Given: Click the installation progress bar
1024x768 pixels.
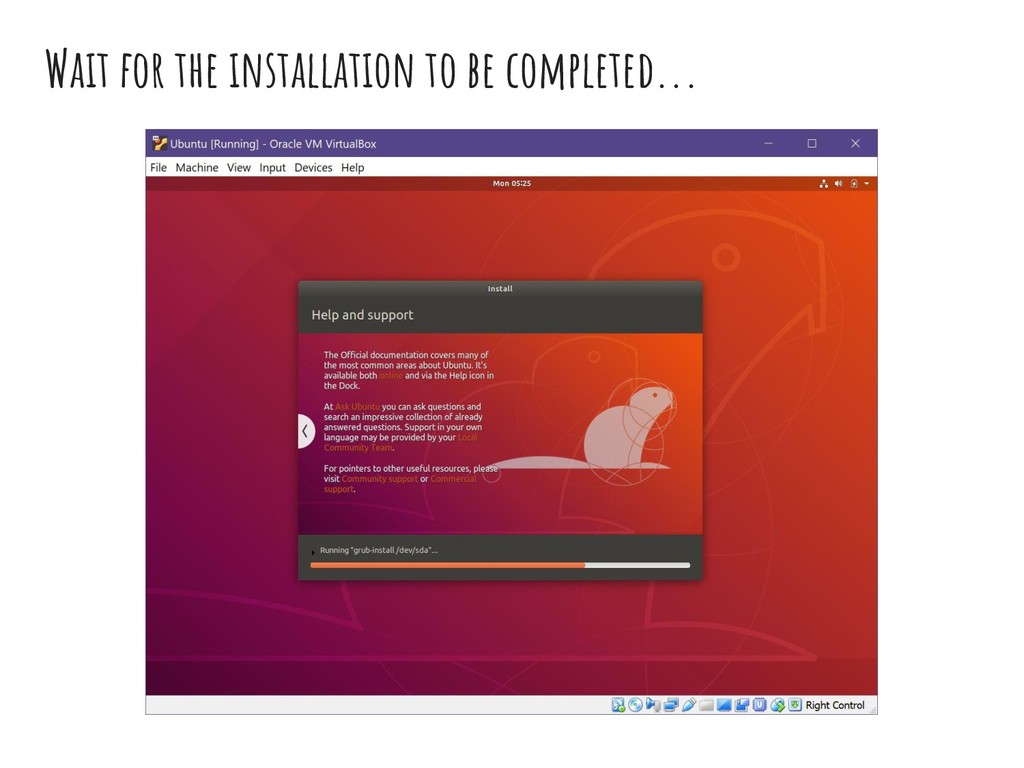Looking at the screenshot, I should (500, 566).
